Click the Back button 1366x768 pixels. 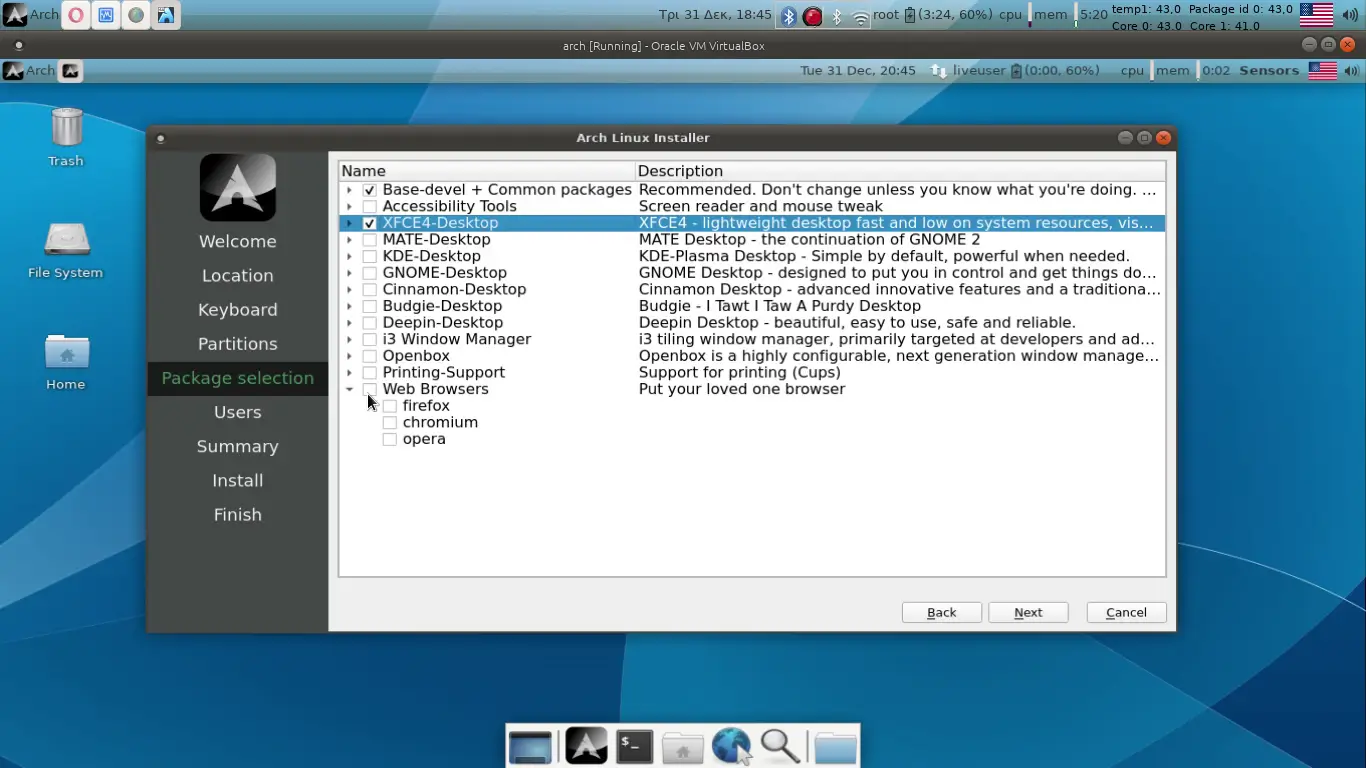pyautogui.click(x=941, y=612)
